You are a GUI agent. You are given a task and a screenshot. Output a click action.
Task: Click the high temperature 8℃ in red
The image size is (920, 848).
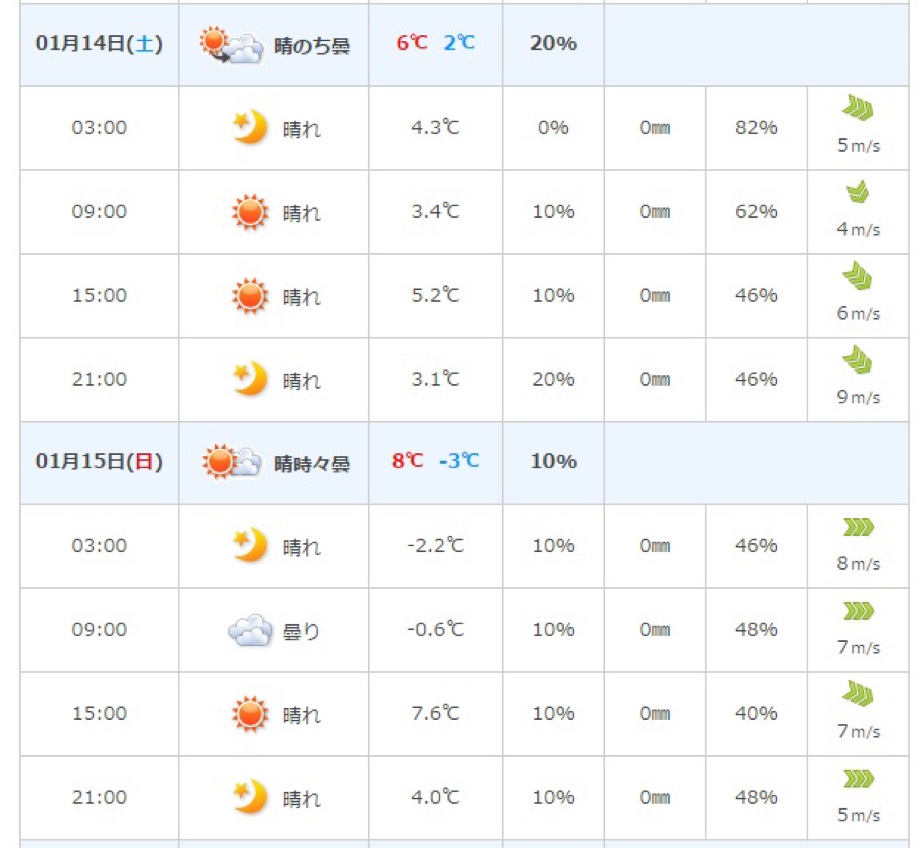pyautogui.click(x=408, y=461)
